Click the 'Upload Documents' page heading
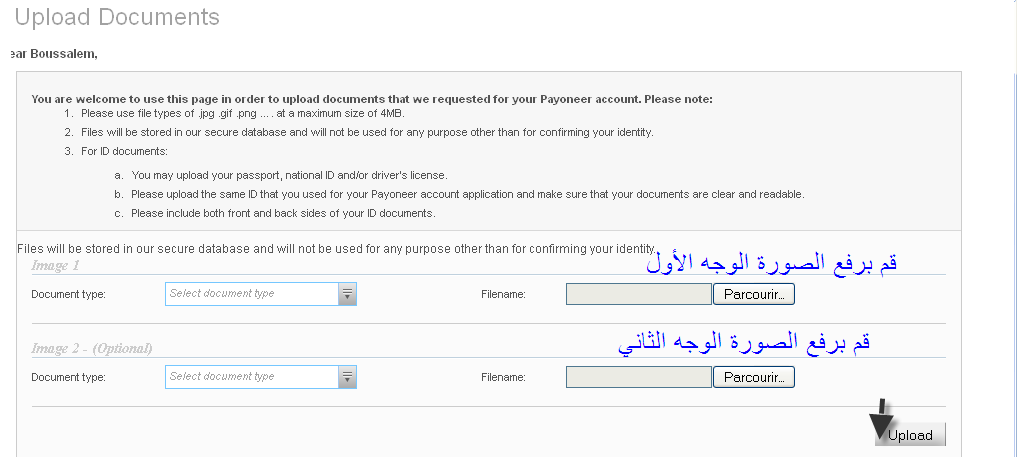Screen dimensions: 1017x457 tap(117, 17)
